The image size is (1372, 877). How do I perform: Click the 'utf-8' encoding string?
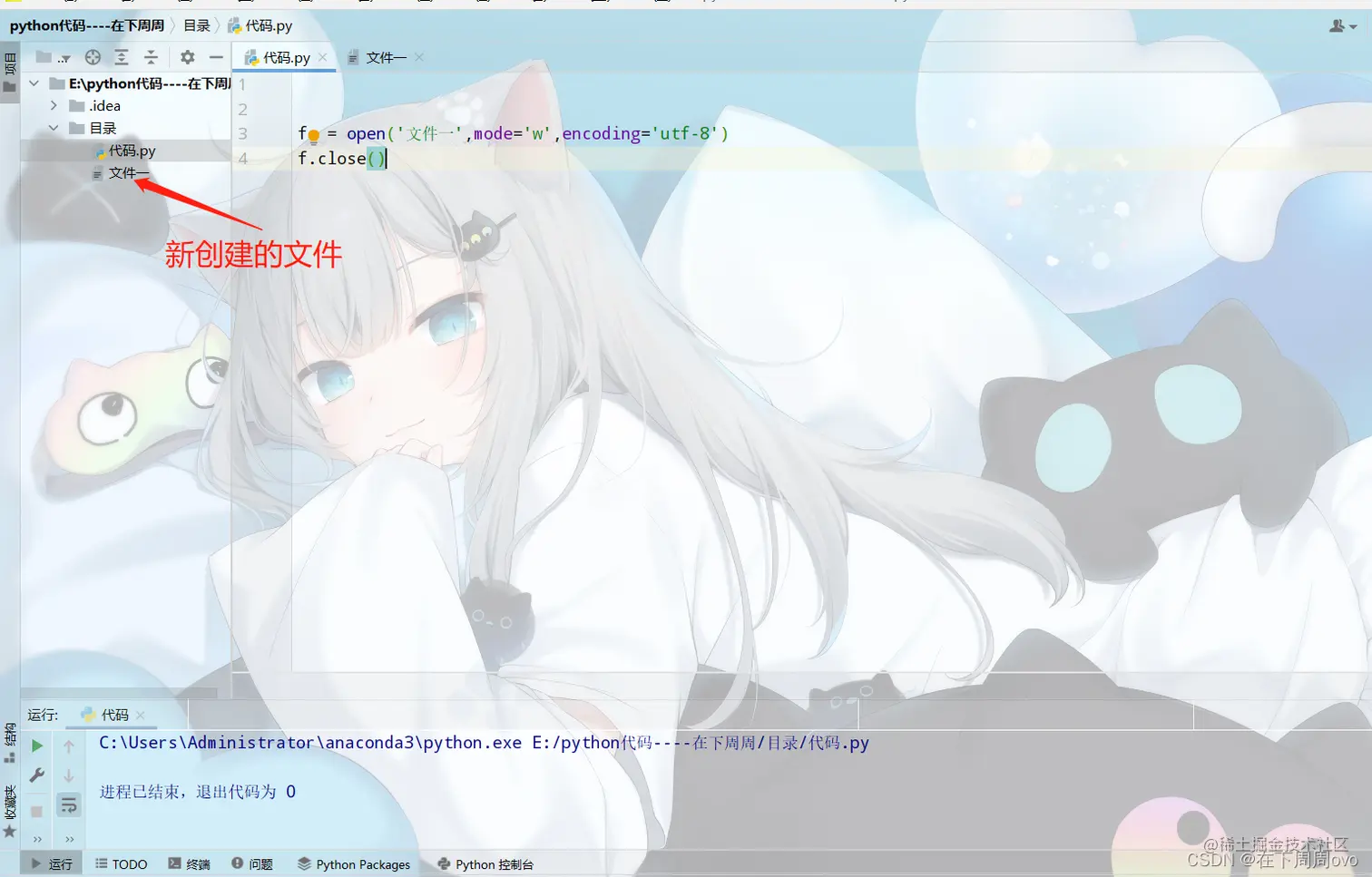tap(685, 133)
